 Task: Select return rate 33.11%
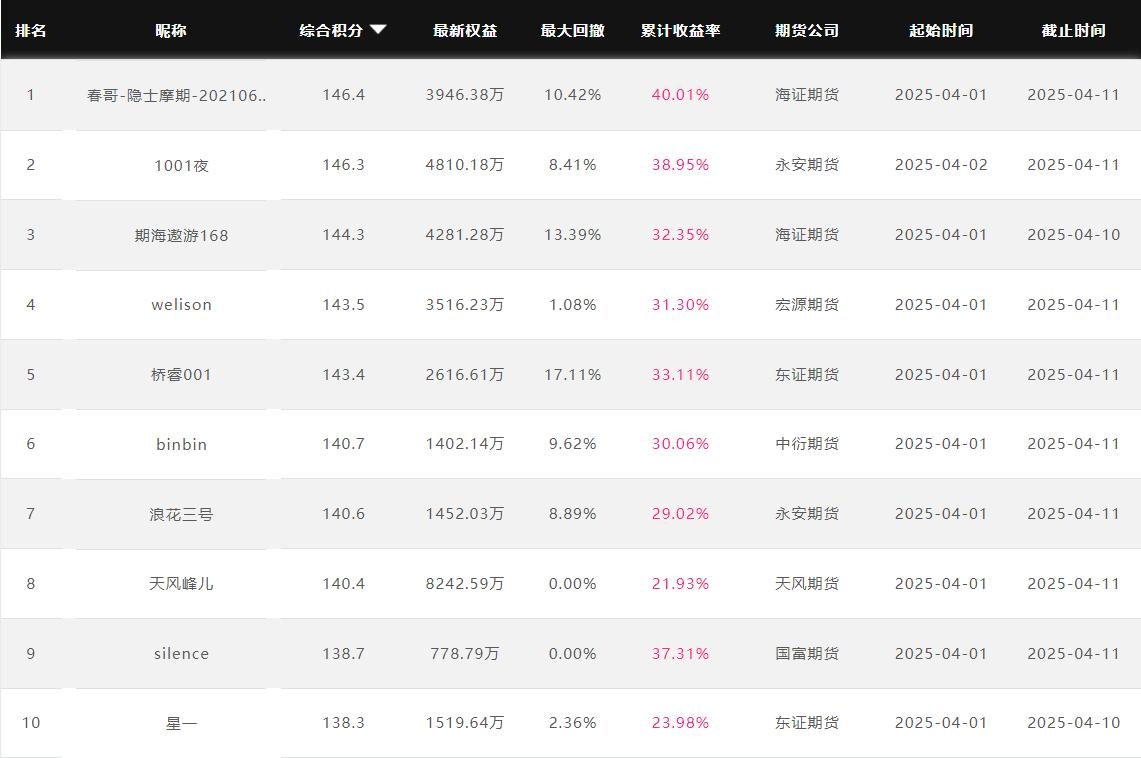coord(680,375)
